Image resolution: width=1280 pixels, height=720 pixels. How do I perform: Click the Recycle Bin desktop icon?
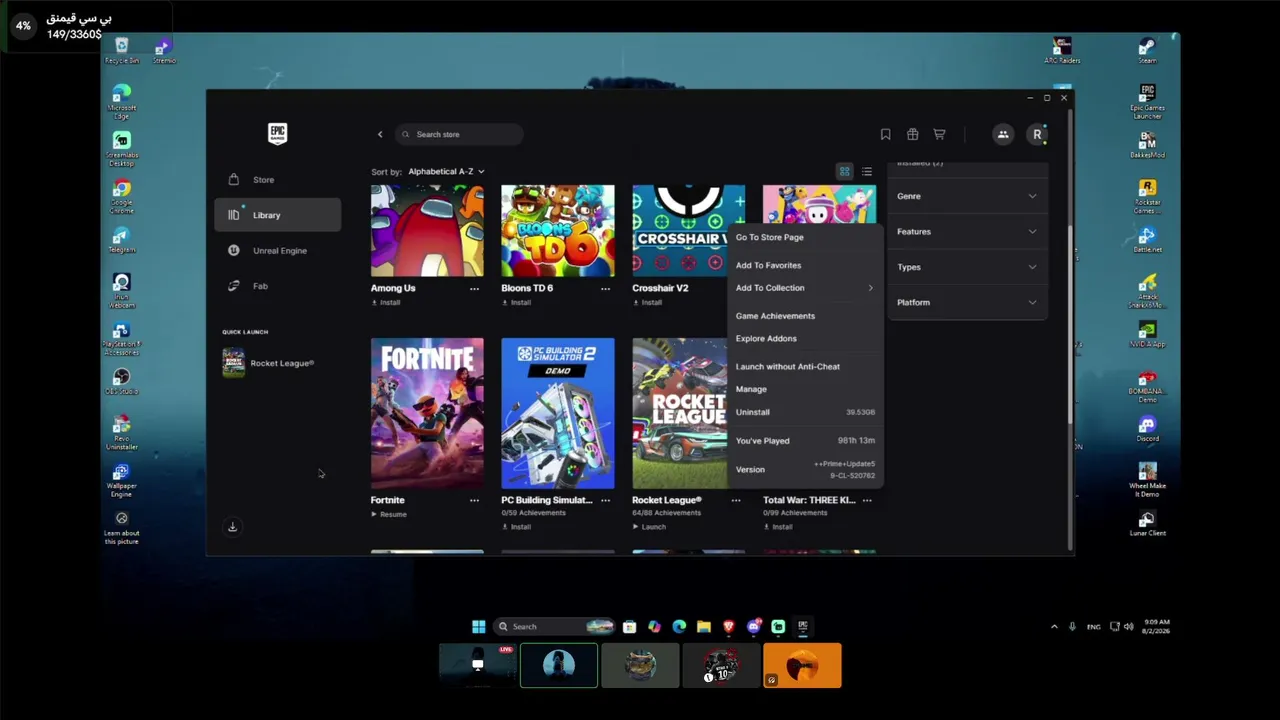(x=122, y=50)
